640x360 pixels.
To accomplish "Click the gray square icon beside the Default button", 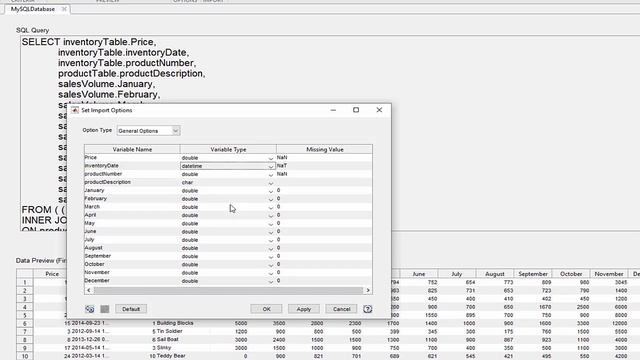I will click(x=105, y=309).
